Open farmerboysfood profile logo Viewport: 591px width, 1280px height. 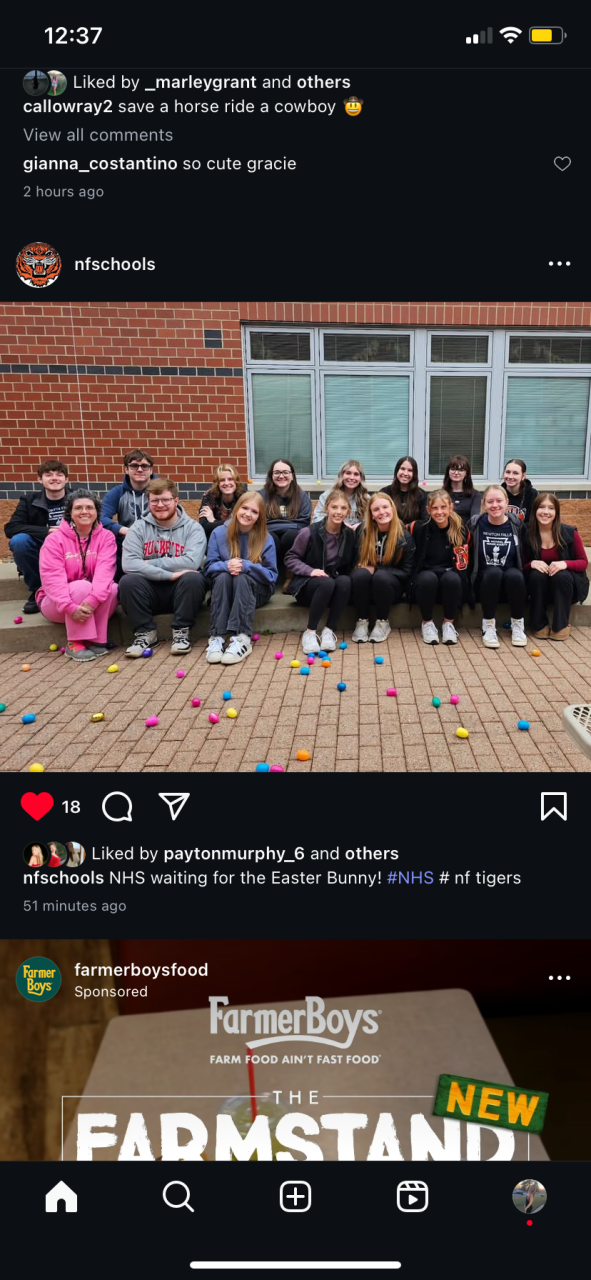point(39,979)
